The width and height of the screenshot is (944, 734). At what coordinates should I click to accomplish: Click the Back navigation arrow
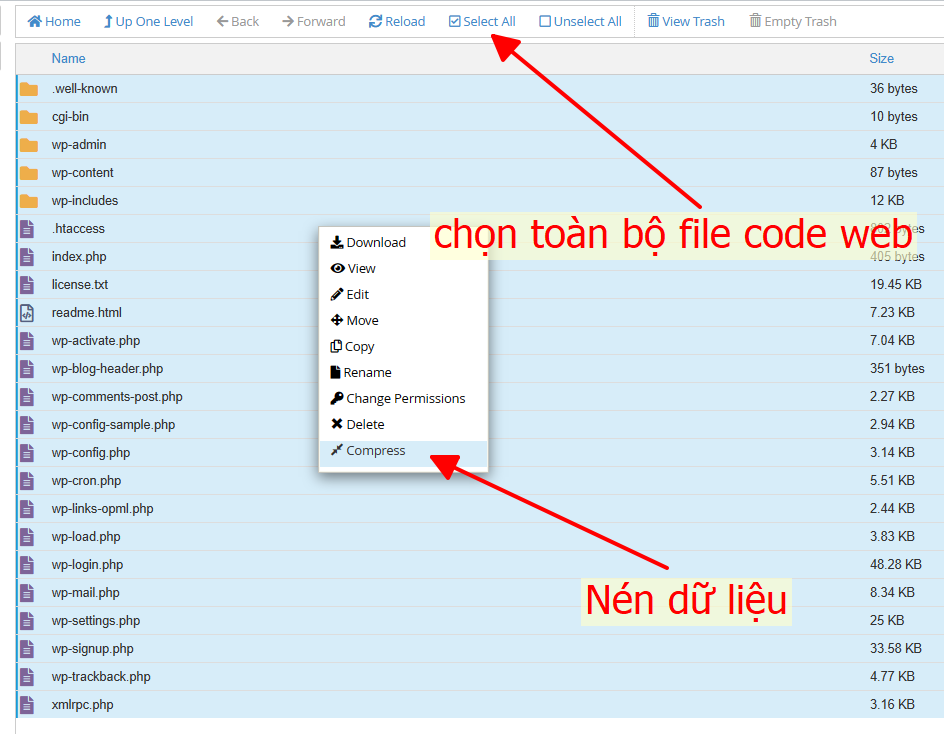pos(237,20)
